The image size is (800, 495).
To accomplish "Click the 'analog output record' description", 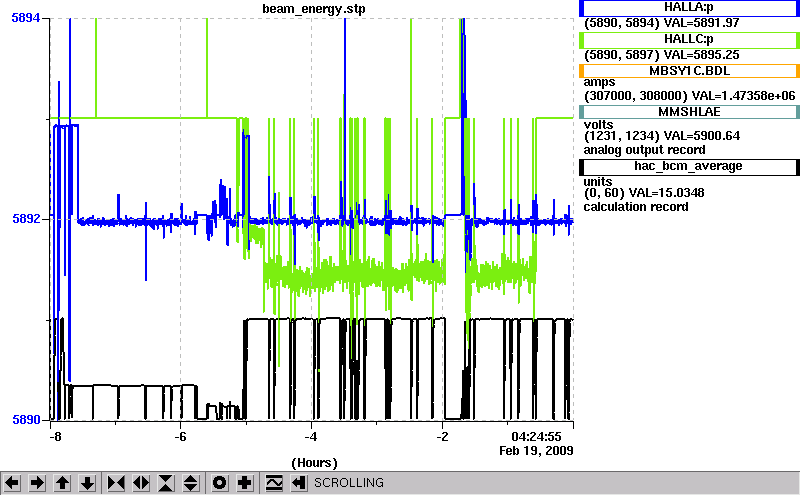I will click(x=644, y=150).
